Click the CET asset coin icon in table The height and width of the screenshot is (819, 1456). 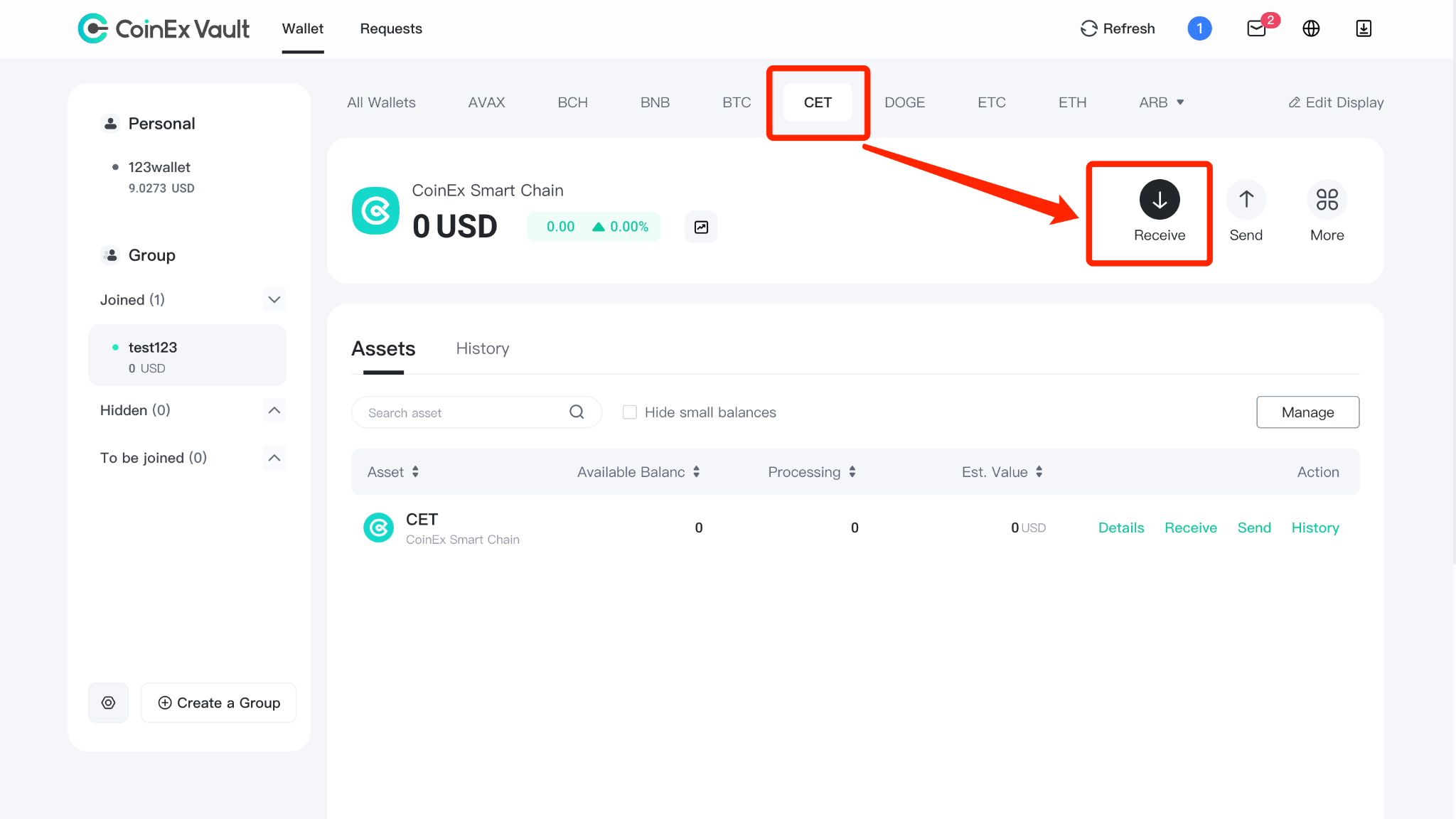coord(378,528)
